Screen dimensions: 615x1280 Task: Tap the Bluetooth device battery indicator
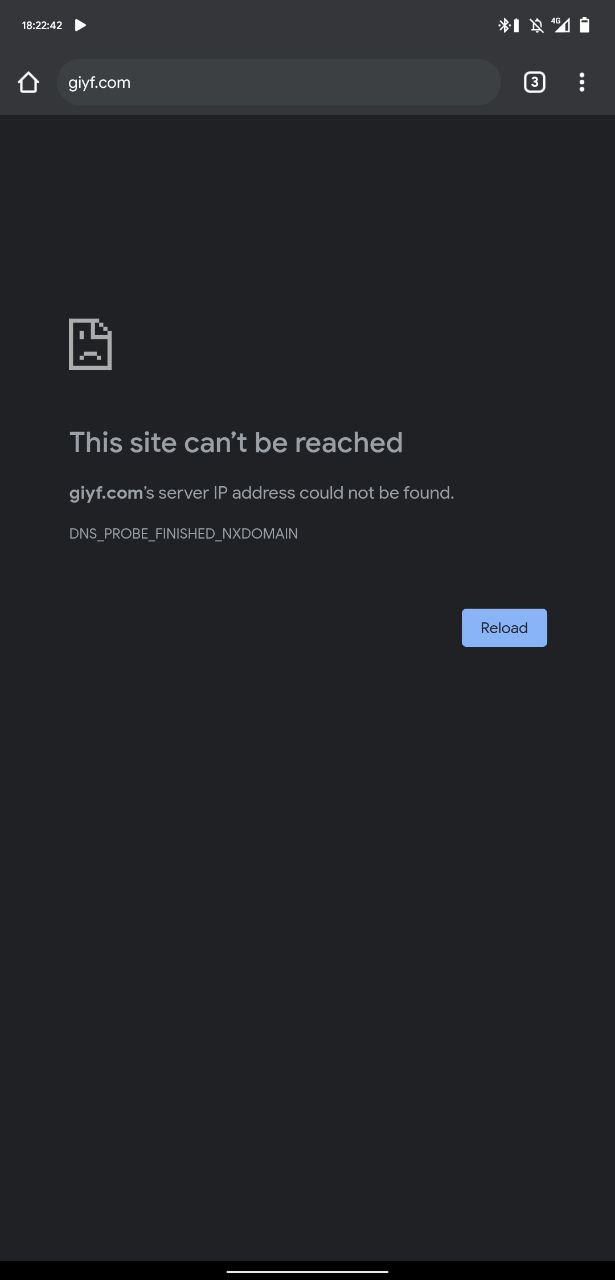pos(516,25)
